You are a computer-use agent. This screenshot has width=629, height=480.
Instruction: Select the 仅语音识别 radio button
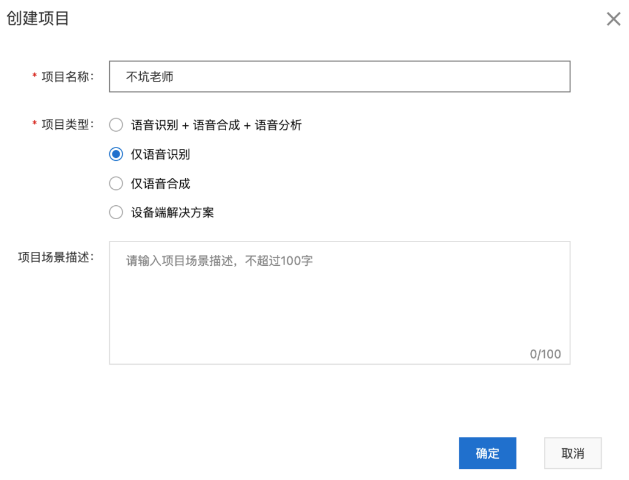[116, 154]
